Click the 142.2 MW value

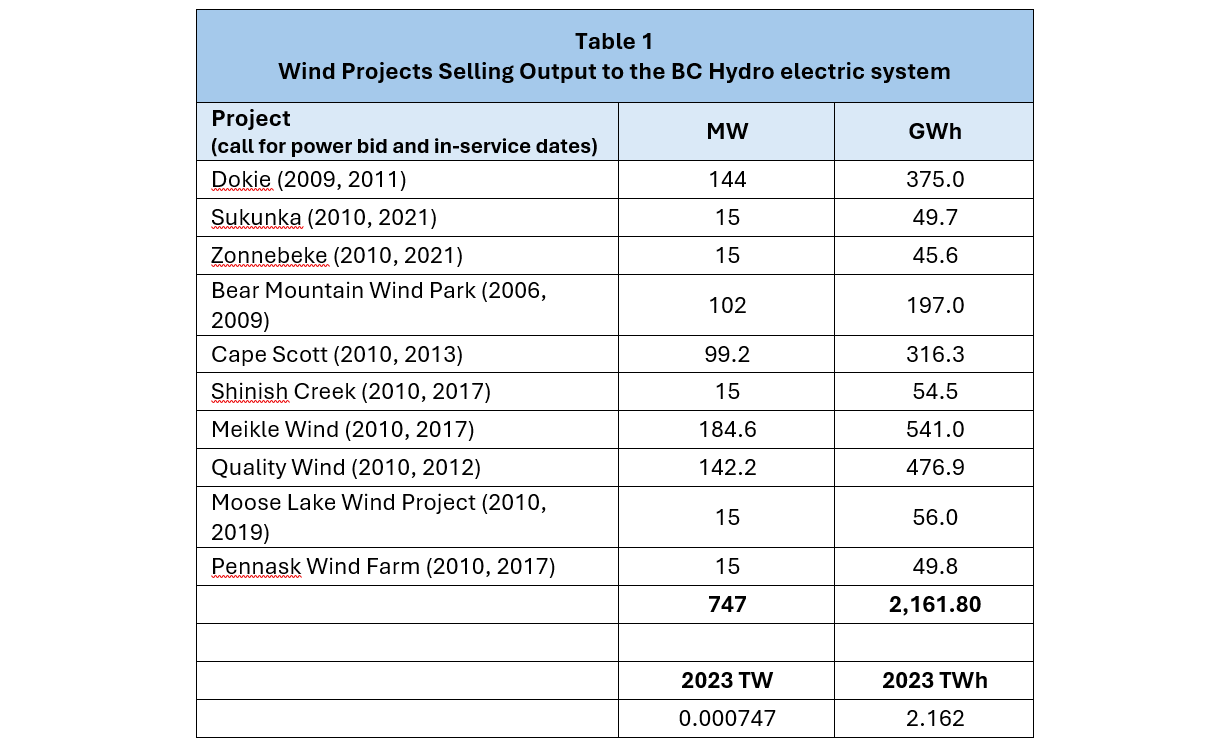[x=727, y=468]
